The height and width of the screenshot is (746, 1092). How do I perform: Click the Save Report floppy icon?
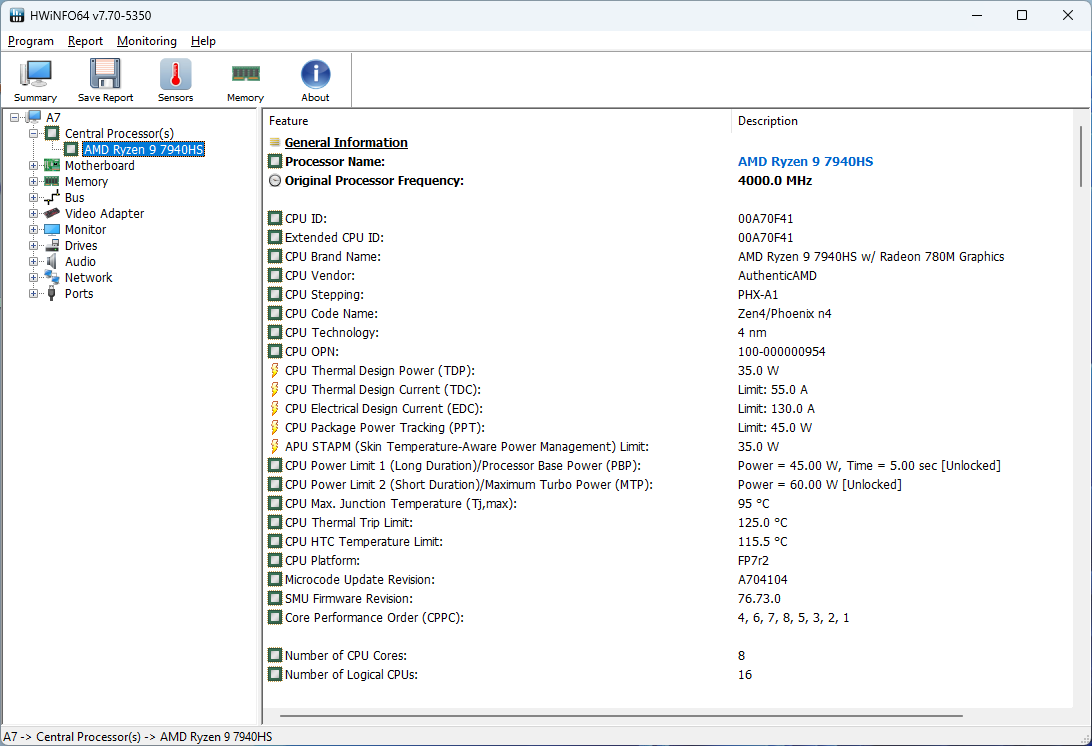click(105, 75)
